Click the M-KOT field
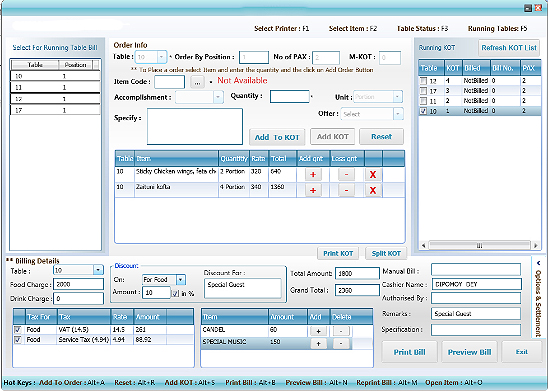Image resolution: width=548 pixels, height=391 pixels. (390, 58)
